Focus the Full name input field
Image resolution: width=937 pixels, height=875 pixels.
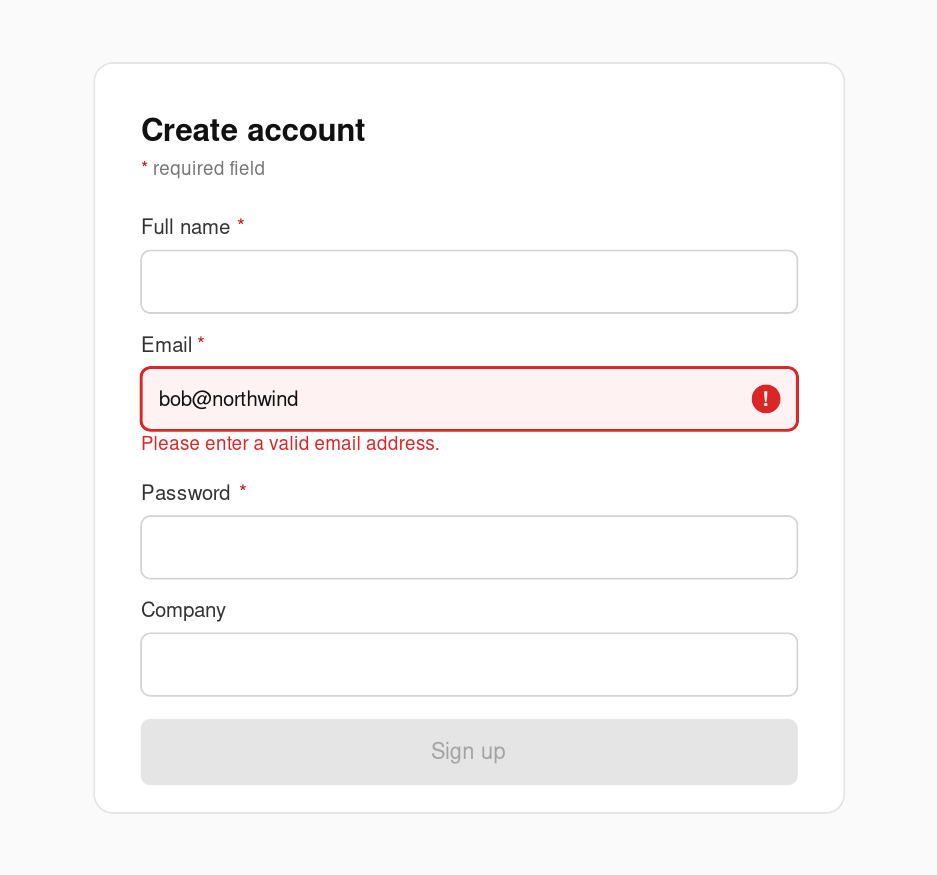[x=468, y=282]
